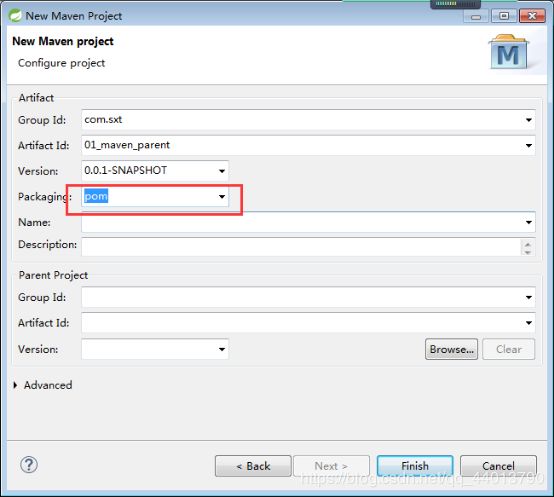Click the Finish button
The width and height of the screenshot is (554, 497).
(x=415, y=466)
